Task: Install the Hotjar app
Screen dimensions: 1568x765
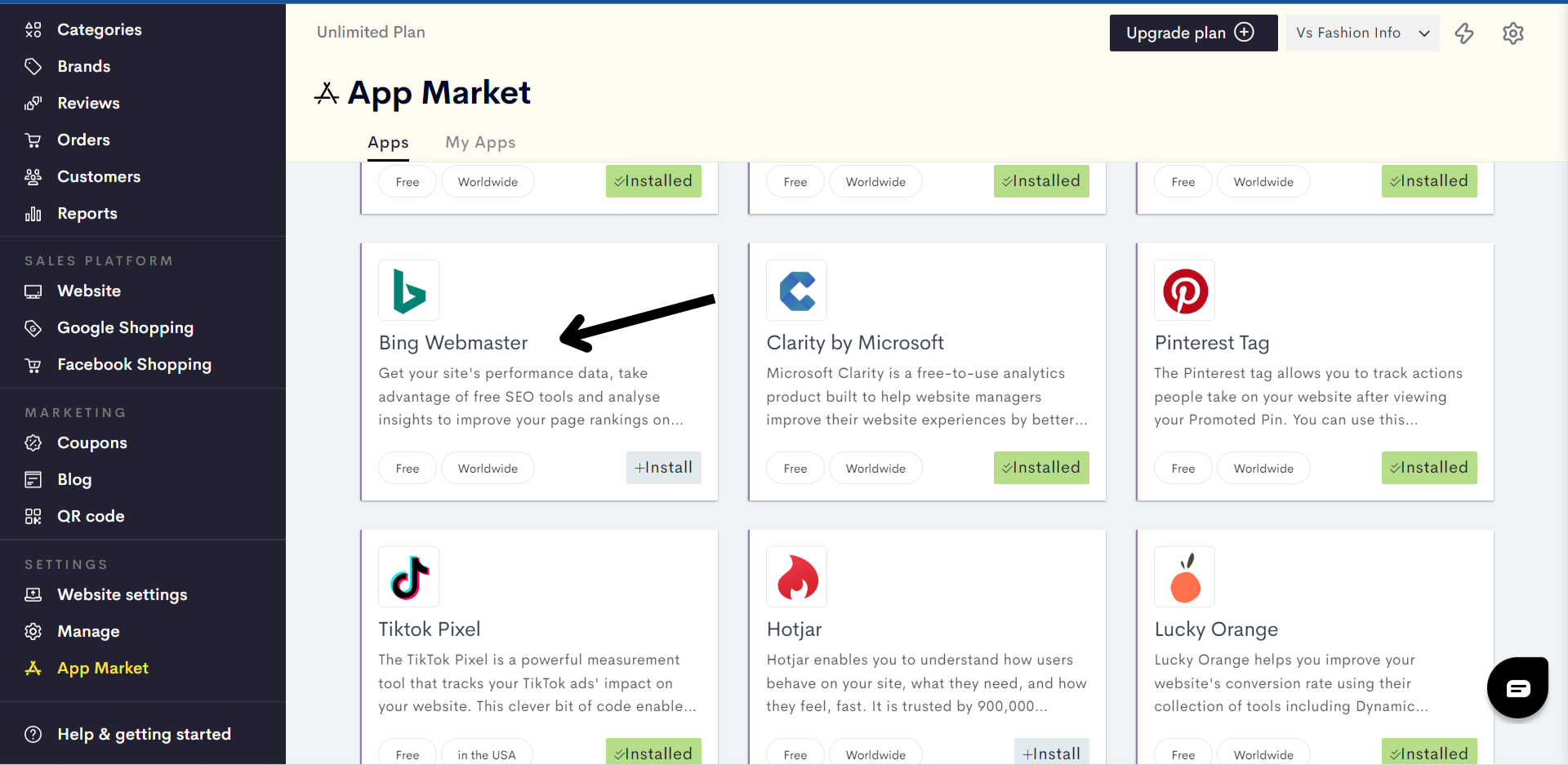Action: pos(1052,752)
